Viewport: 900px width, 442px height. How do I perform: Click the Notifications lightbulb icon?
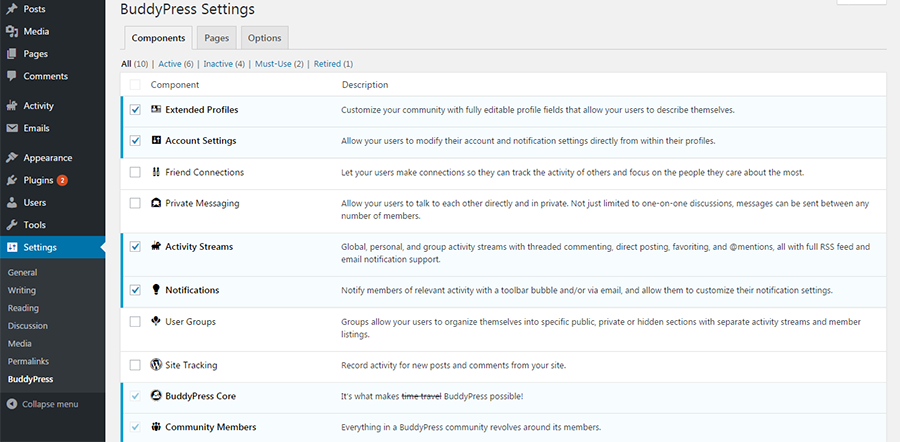coord(156,290)
